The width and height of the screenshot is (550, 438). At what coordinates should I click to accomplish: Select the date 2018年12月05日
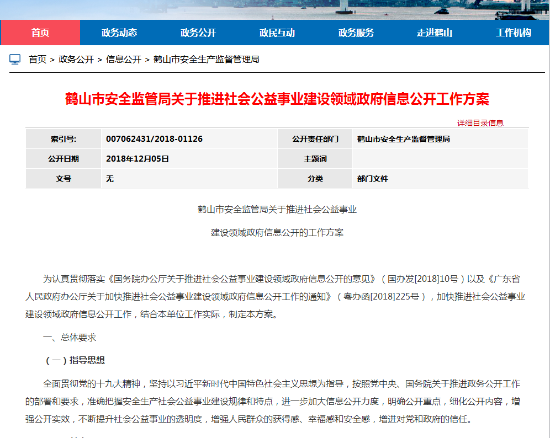[138, 159]
